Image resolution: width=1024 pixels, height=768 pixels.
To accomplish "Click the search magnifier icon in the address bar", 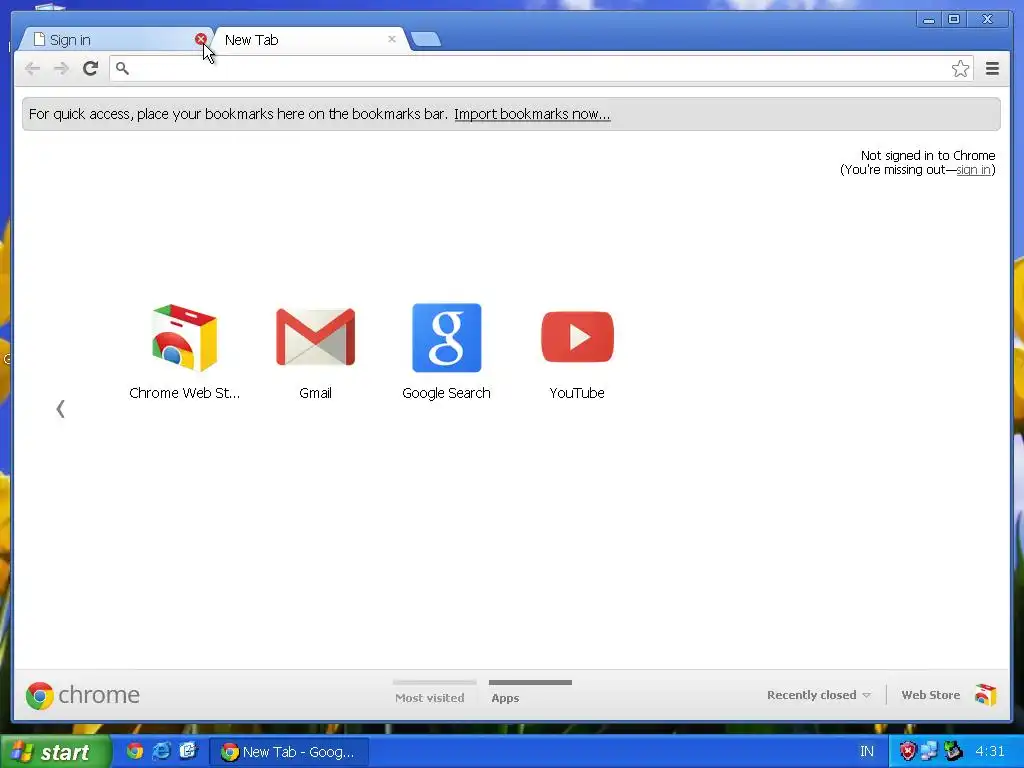I will [x=122, y=68].
